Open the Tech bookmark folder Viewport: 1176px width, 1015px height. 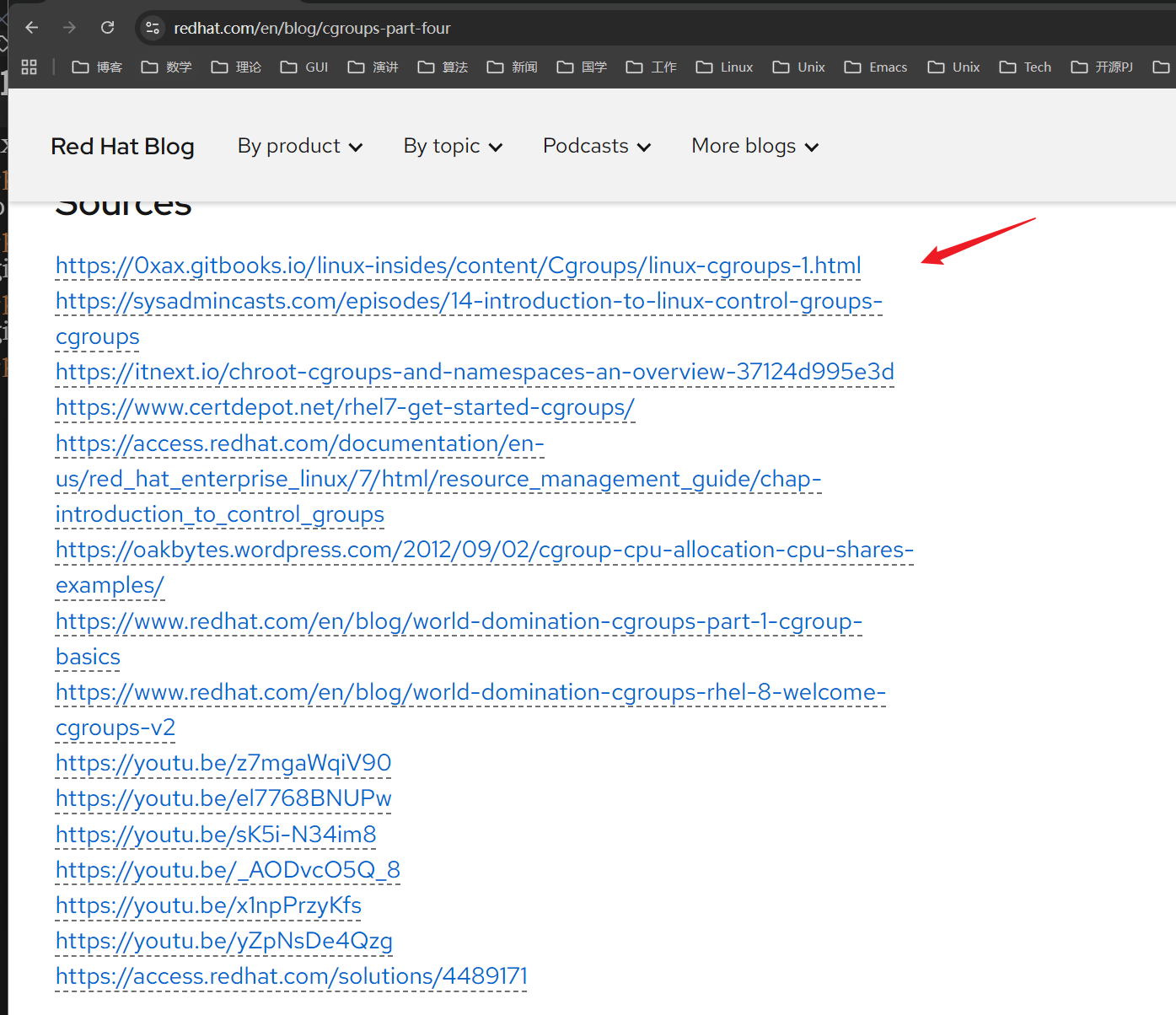1025,67
